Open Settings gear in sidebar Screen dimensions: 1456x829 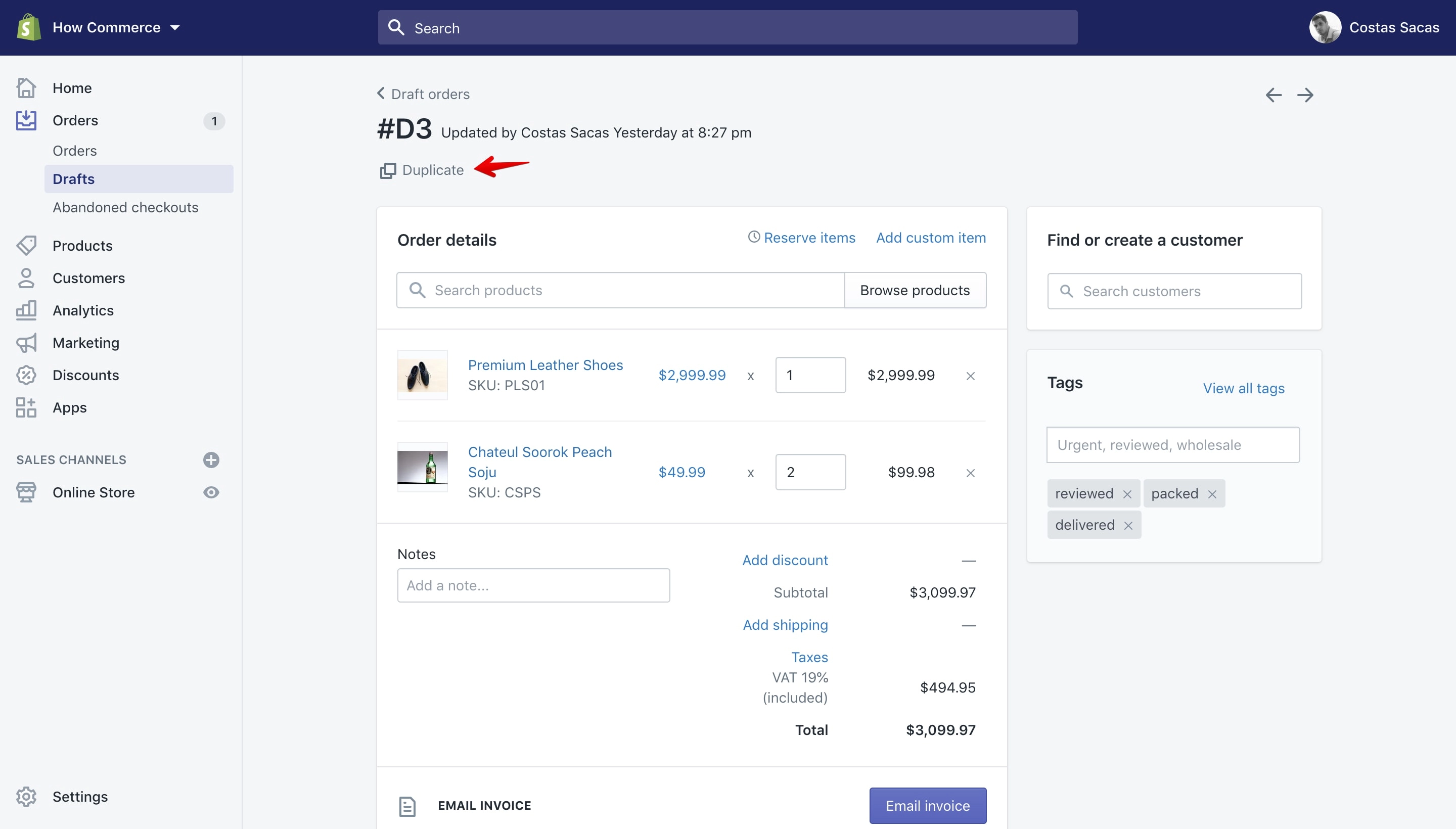click(26, 797)
